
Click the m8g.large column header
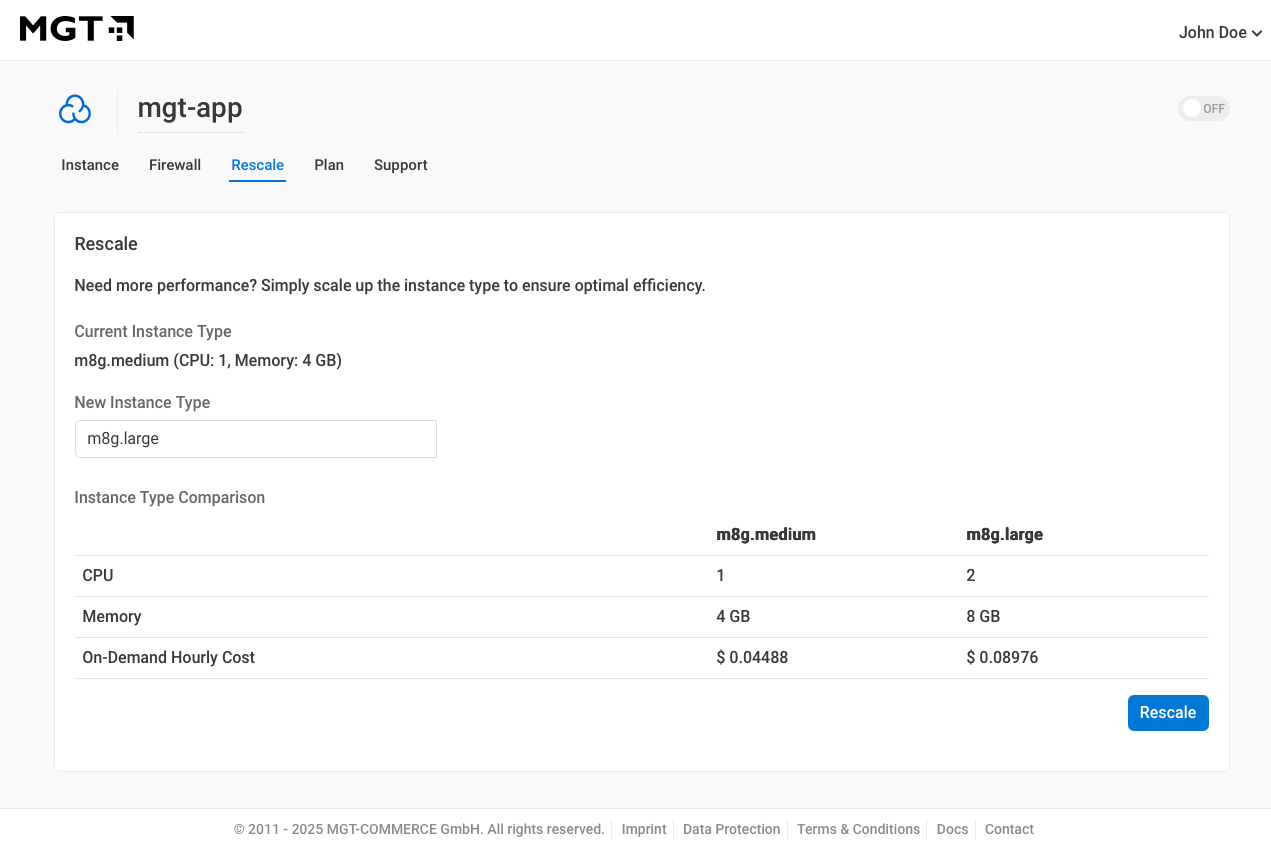pos(1004,535)
